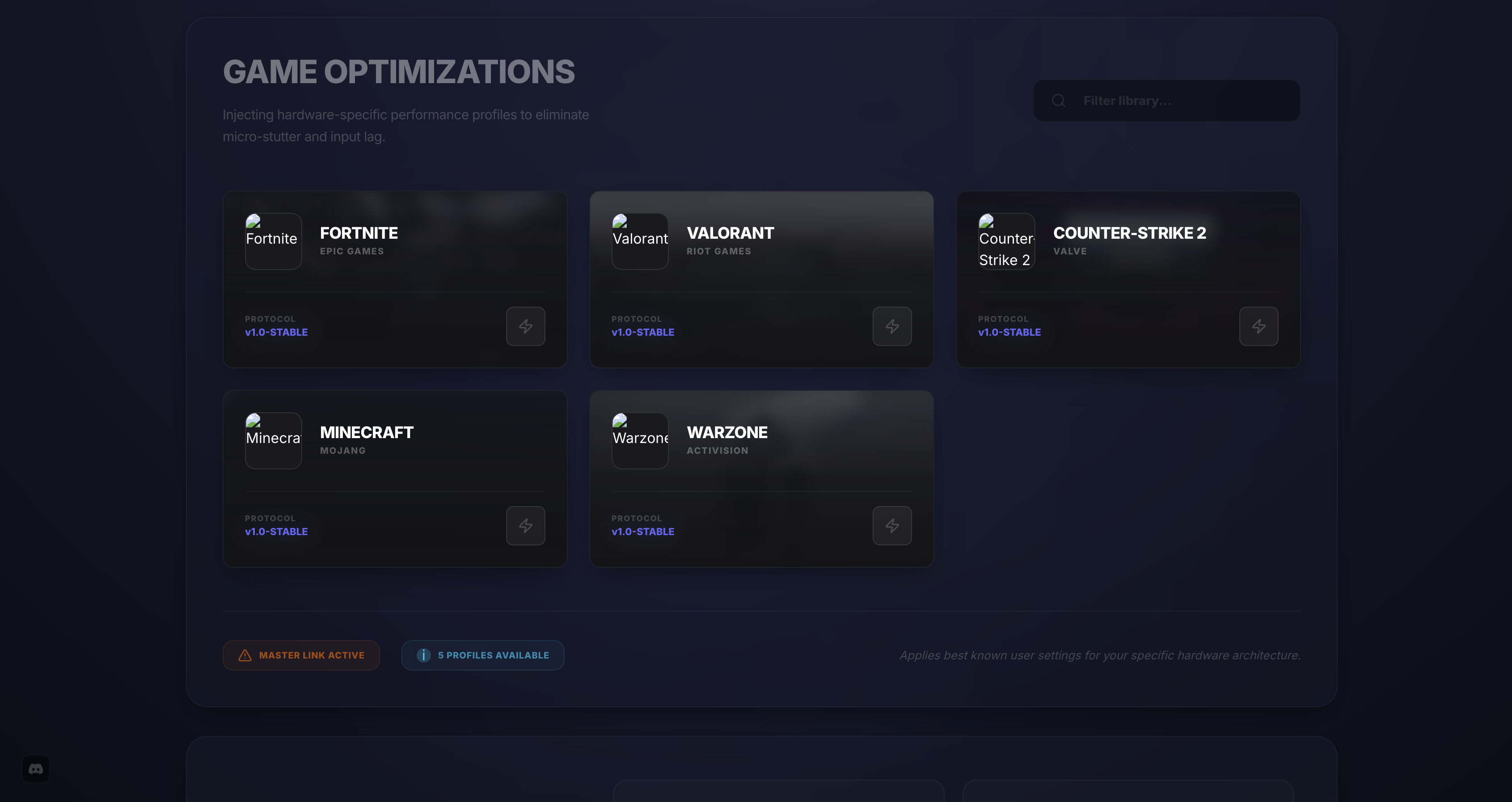Select the VALORANT card title
The width and height of the screenshot is (1512, 802).
point(730,233)
